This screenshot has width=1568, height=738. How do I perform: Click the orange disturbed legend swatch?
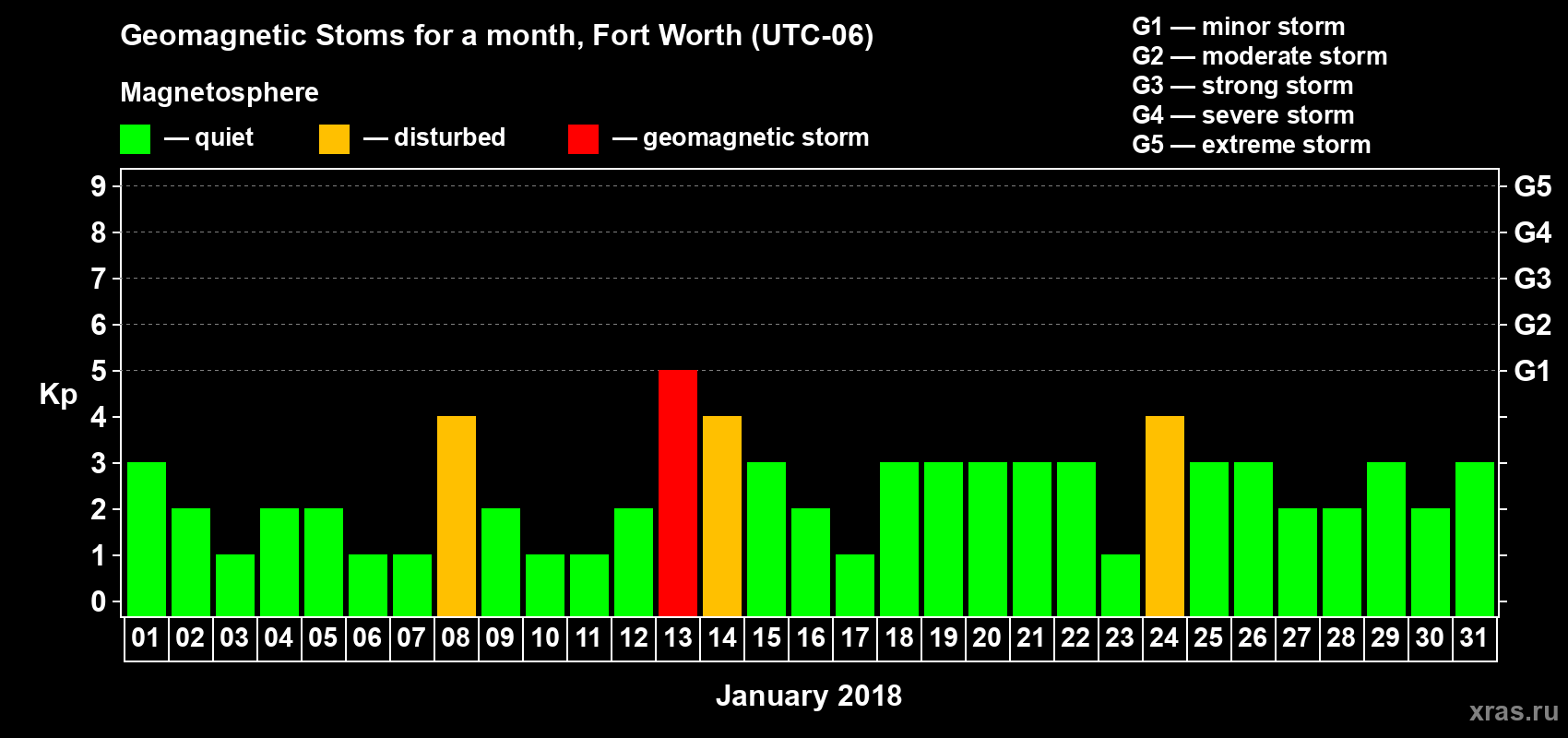point(334,139)
